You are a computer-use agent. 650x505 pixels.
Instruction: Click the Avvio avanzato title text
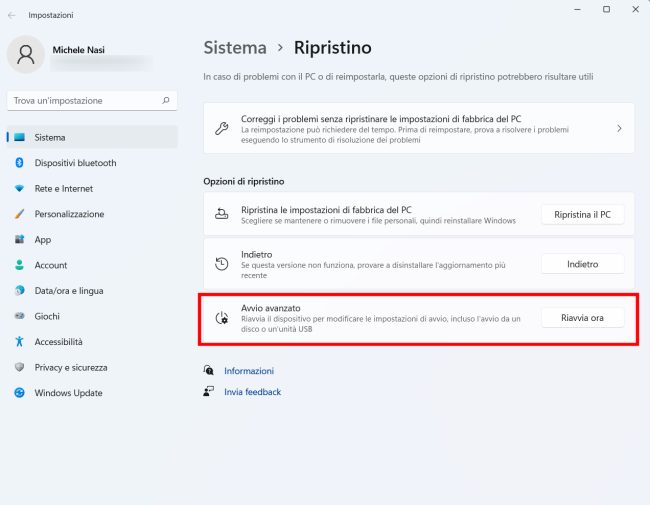coord(271,308)
